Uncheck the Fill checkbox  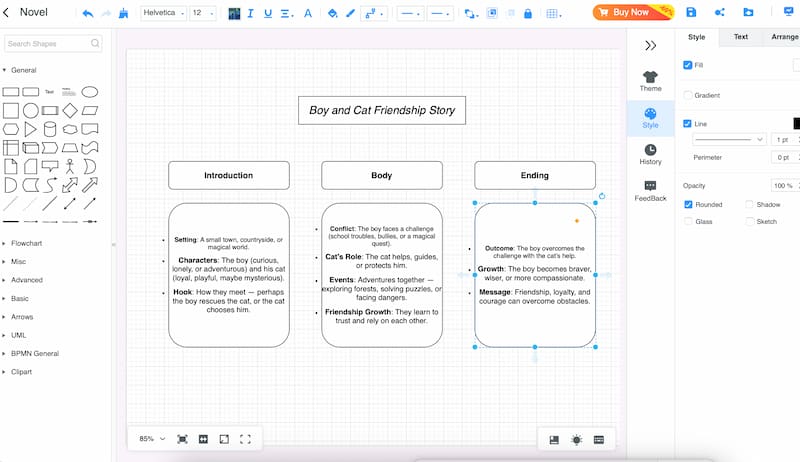(x=687, y=65)
